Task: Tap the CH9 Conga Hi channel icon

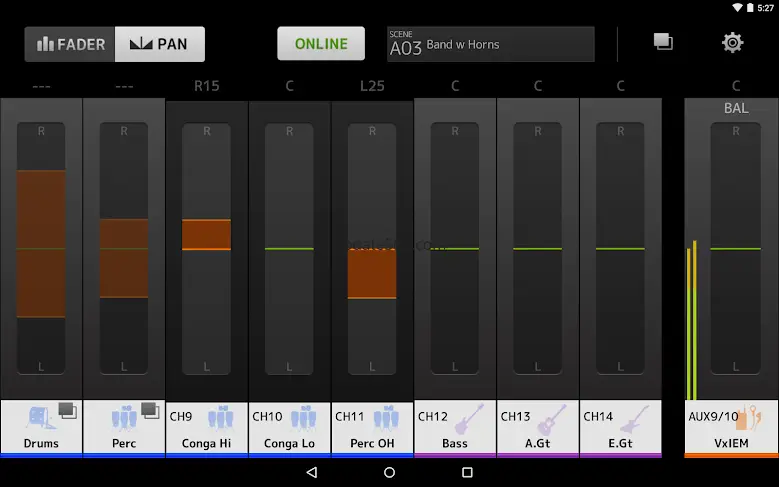Action: (x=220, y=417)
